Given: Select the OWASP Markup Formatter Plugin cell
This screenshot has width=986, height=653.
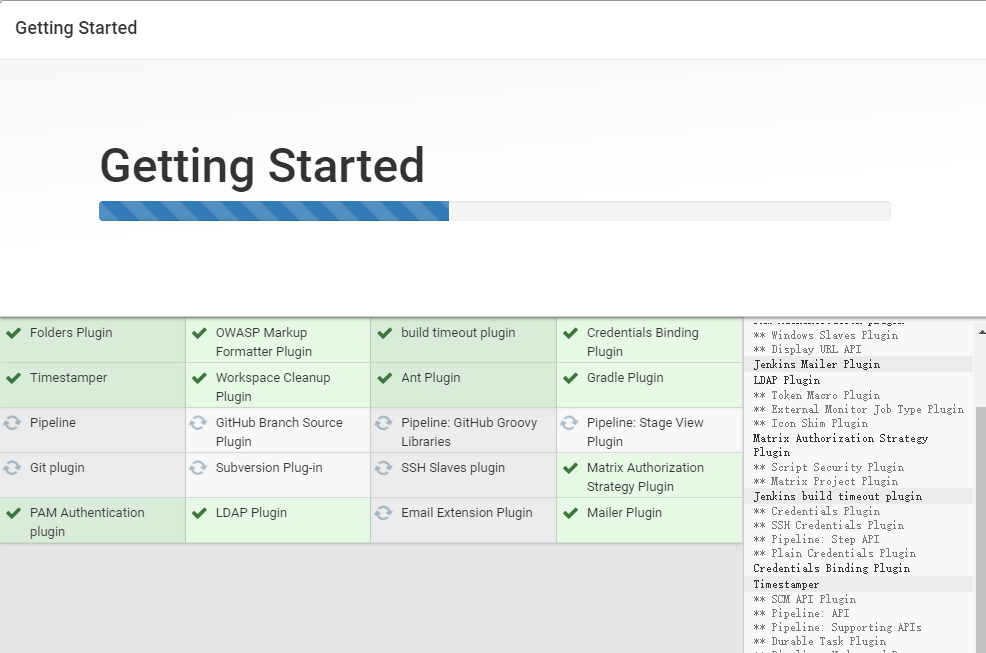Looking at the screenshot, I should (278, 340).
